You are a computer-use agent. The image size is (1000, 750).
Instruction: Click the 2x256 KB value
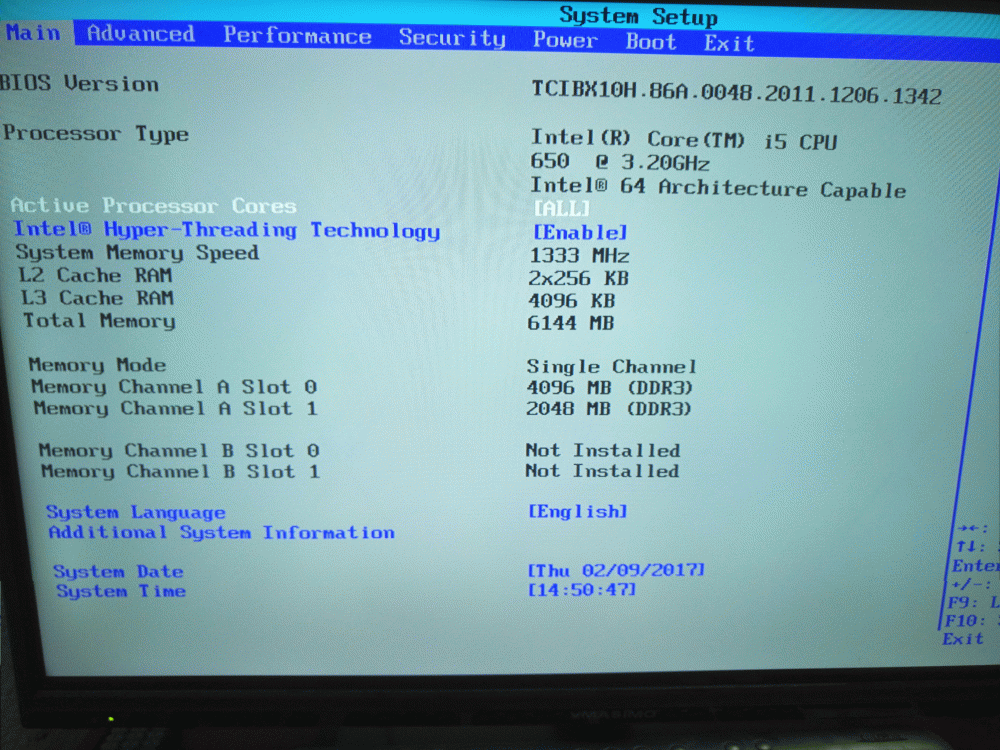(578, 278)
